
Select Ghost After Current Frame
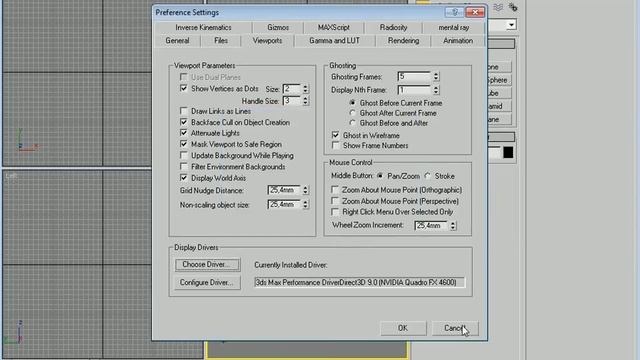point(353,113)
